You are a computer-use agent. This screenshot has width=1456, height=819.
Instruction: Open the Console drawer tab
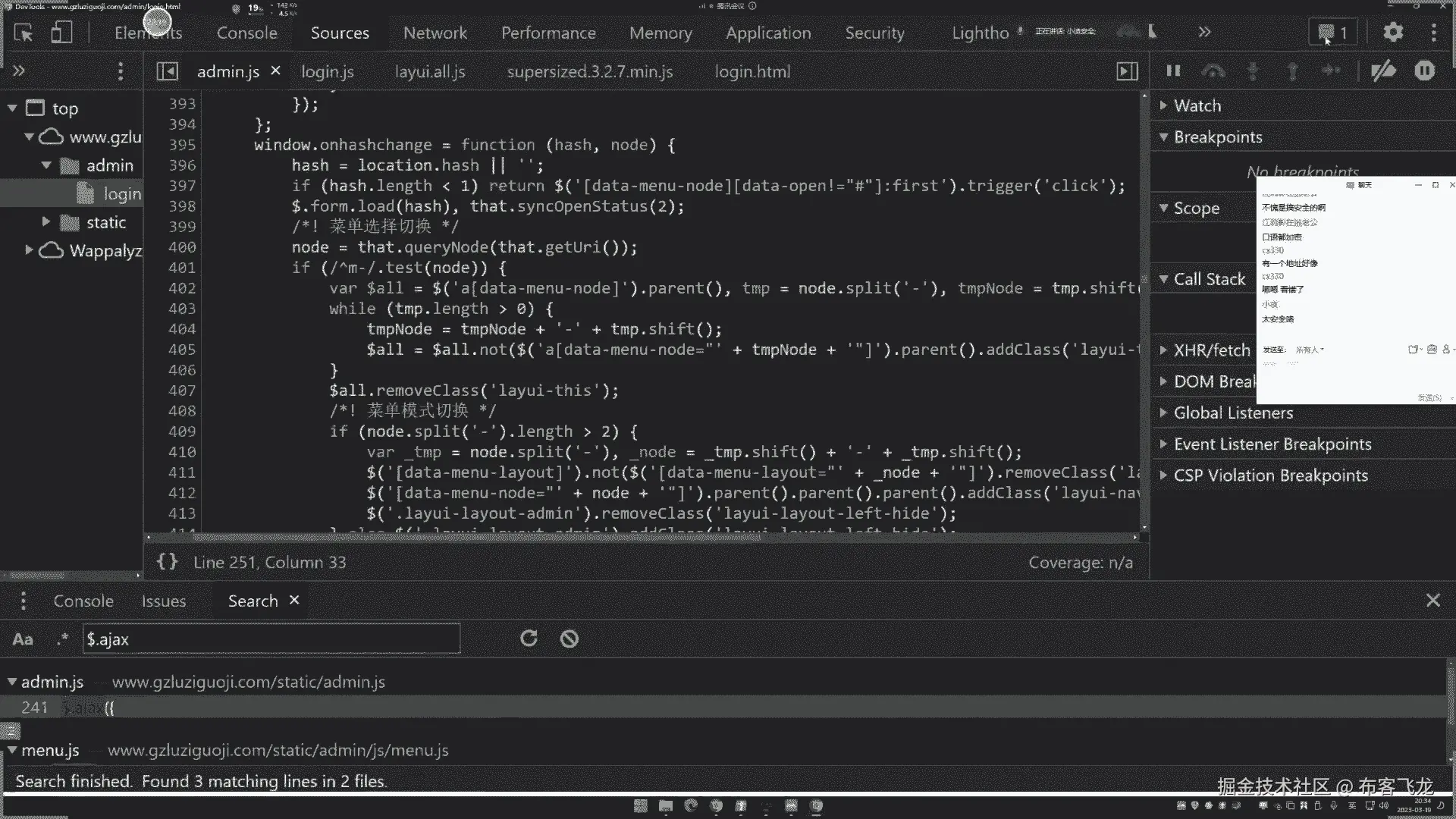click(x=83, y=601)
